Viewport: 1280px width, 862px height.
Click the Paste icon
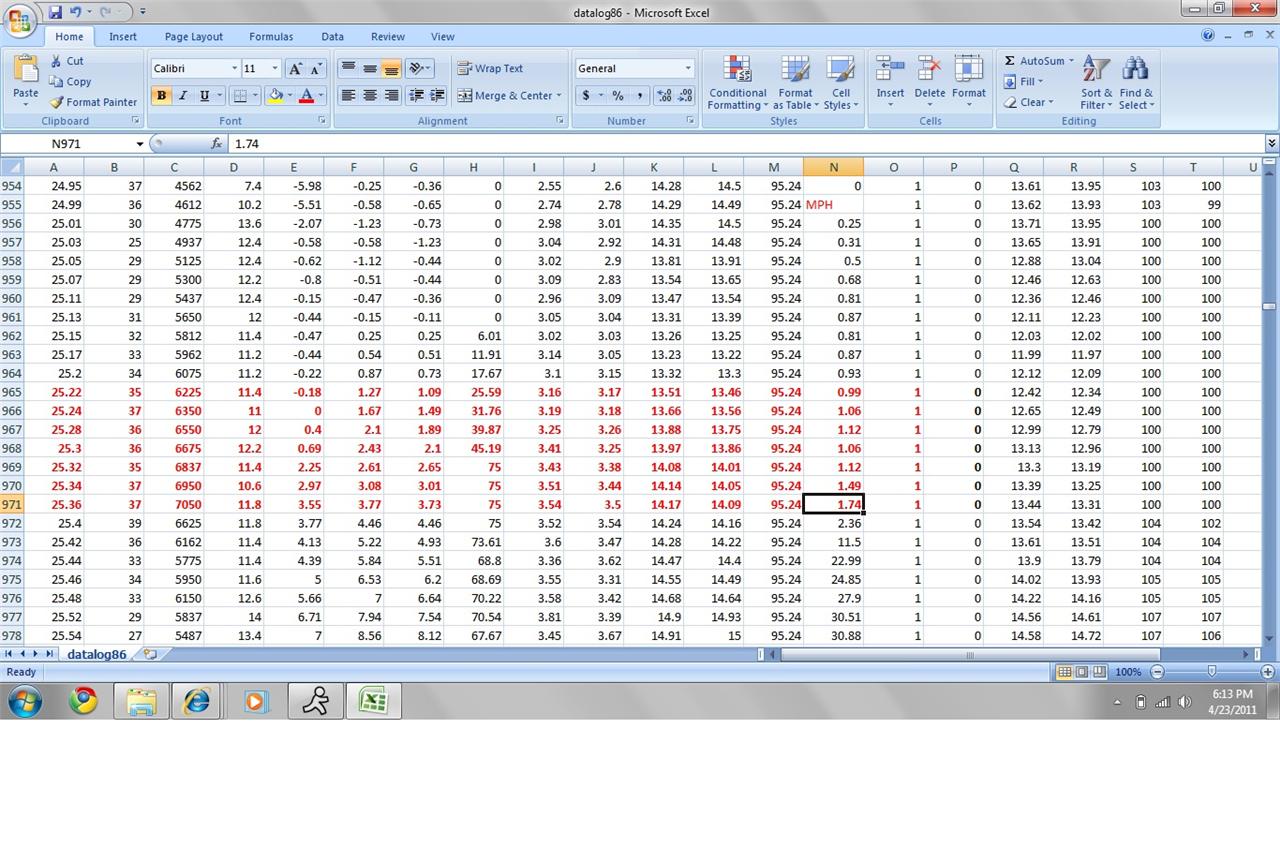tap(26, 70)
